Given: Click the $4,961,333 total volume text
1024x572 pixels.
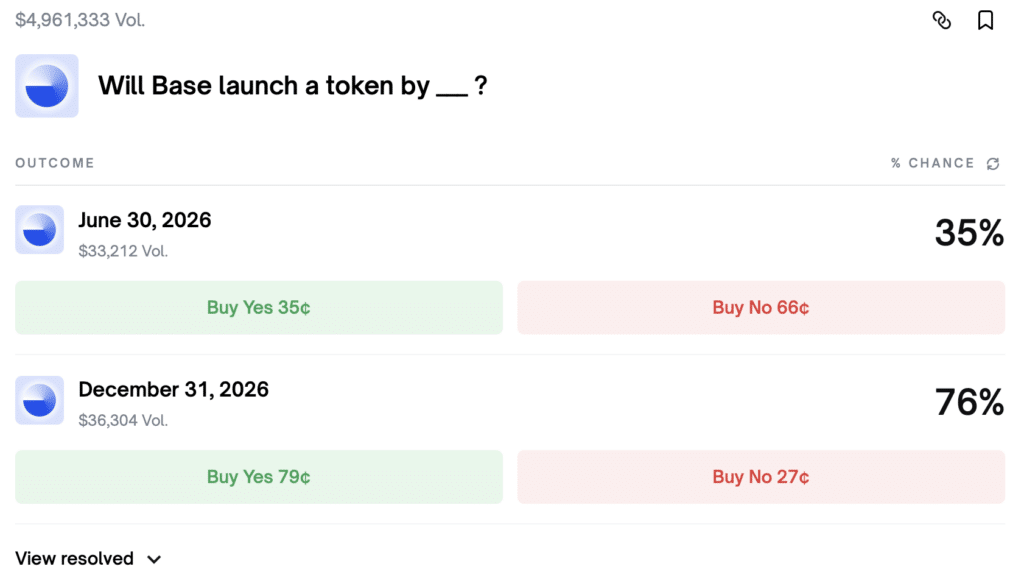Looking at the screenshot, I should click(80, 20).
